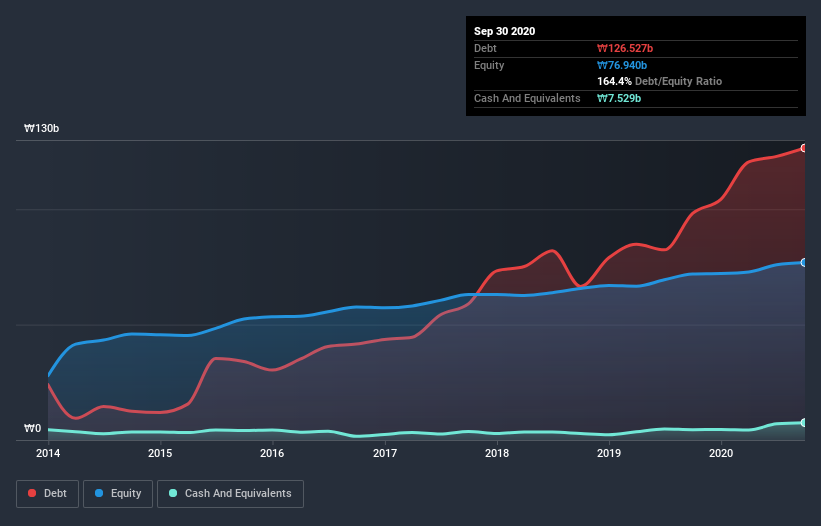This screenshot has height=526, width=821.
Task: Select the 2020 x-axis label
Action: tap(721, 453)
